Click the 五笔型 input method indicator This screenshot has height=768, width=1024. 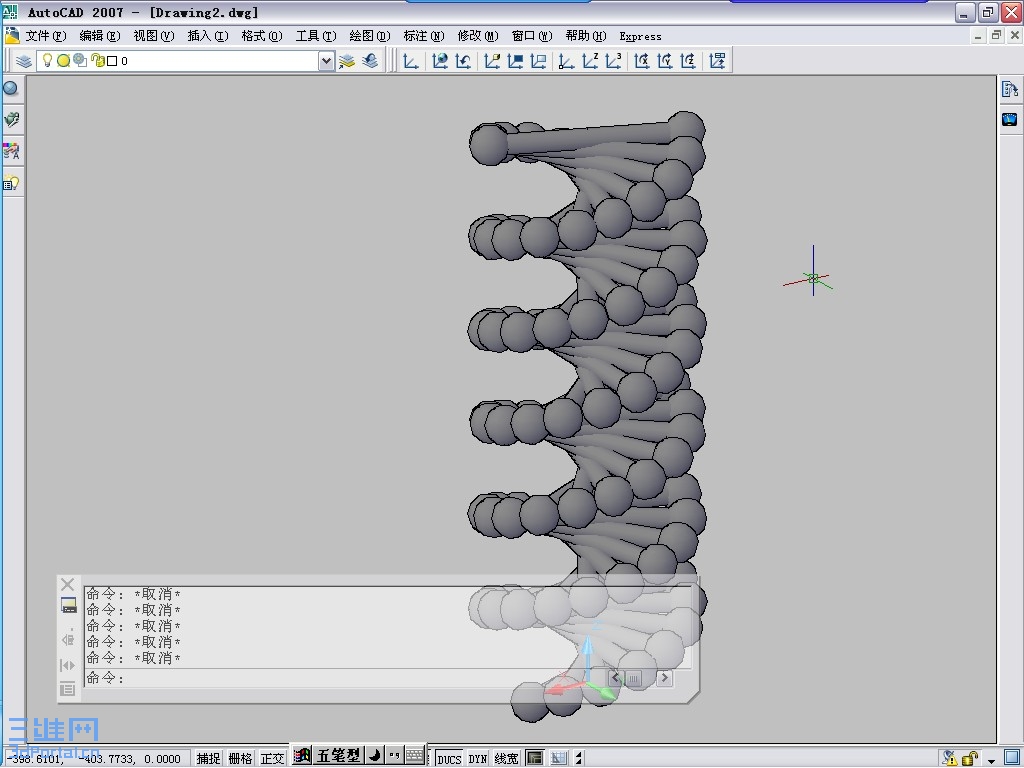338,756
